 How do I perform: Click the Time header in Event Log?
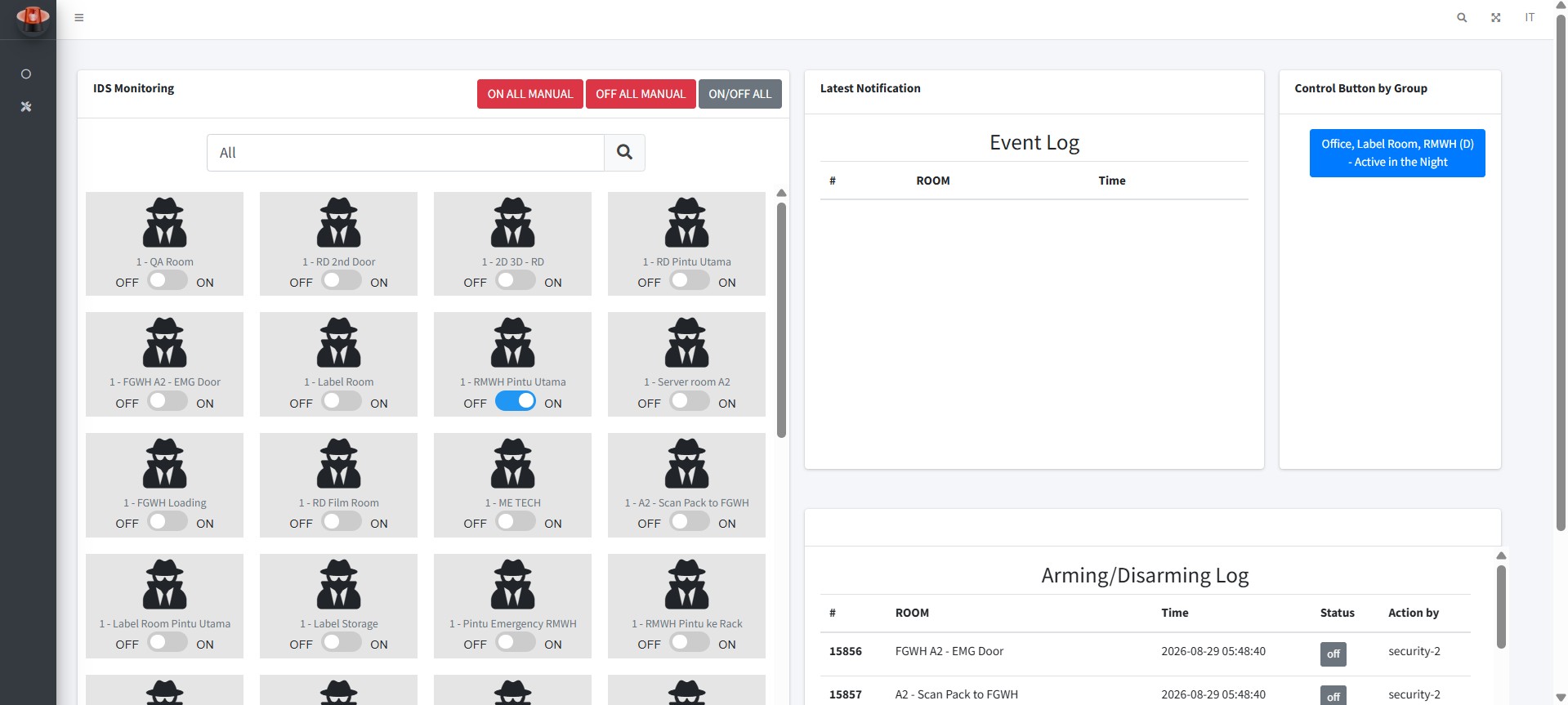(x=1112, y=181)
